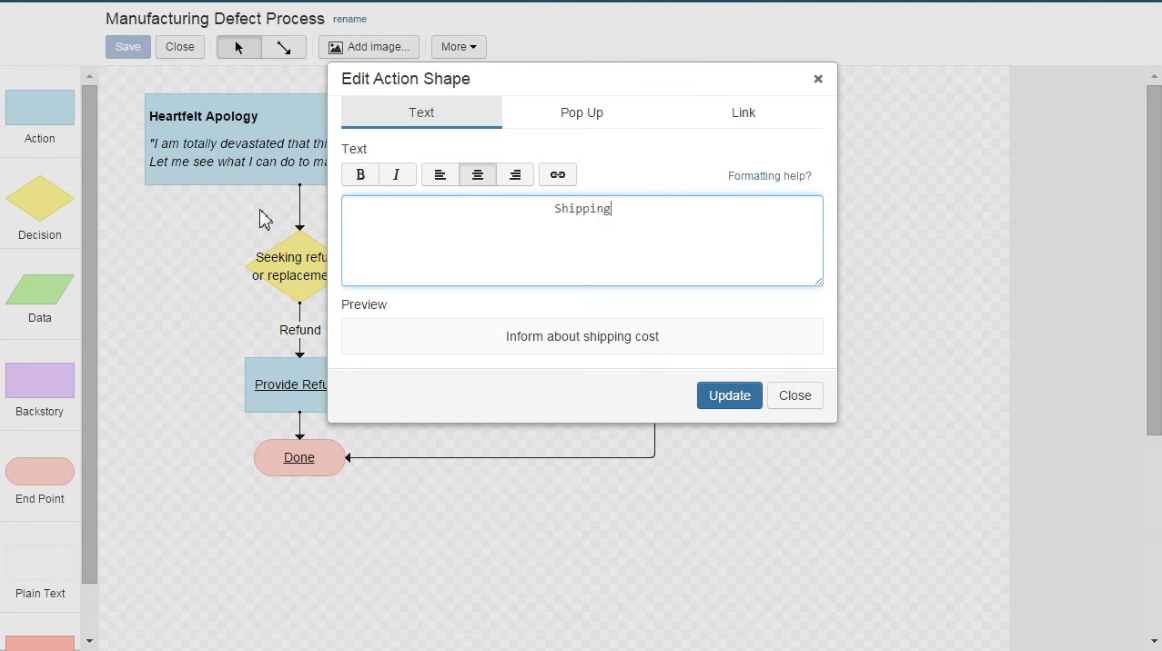The width and height of the screenshot is (1162, 651).
Task: Pick the yellow Decision diamond shape
Action: coord(40,199)
